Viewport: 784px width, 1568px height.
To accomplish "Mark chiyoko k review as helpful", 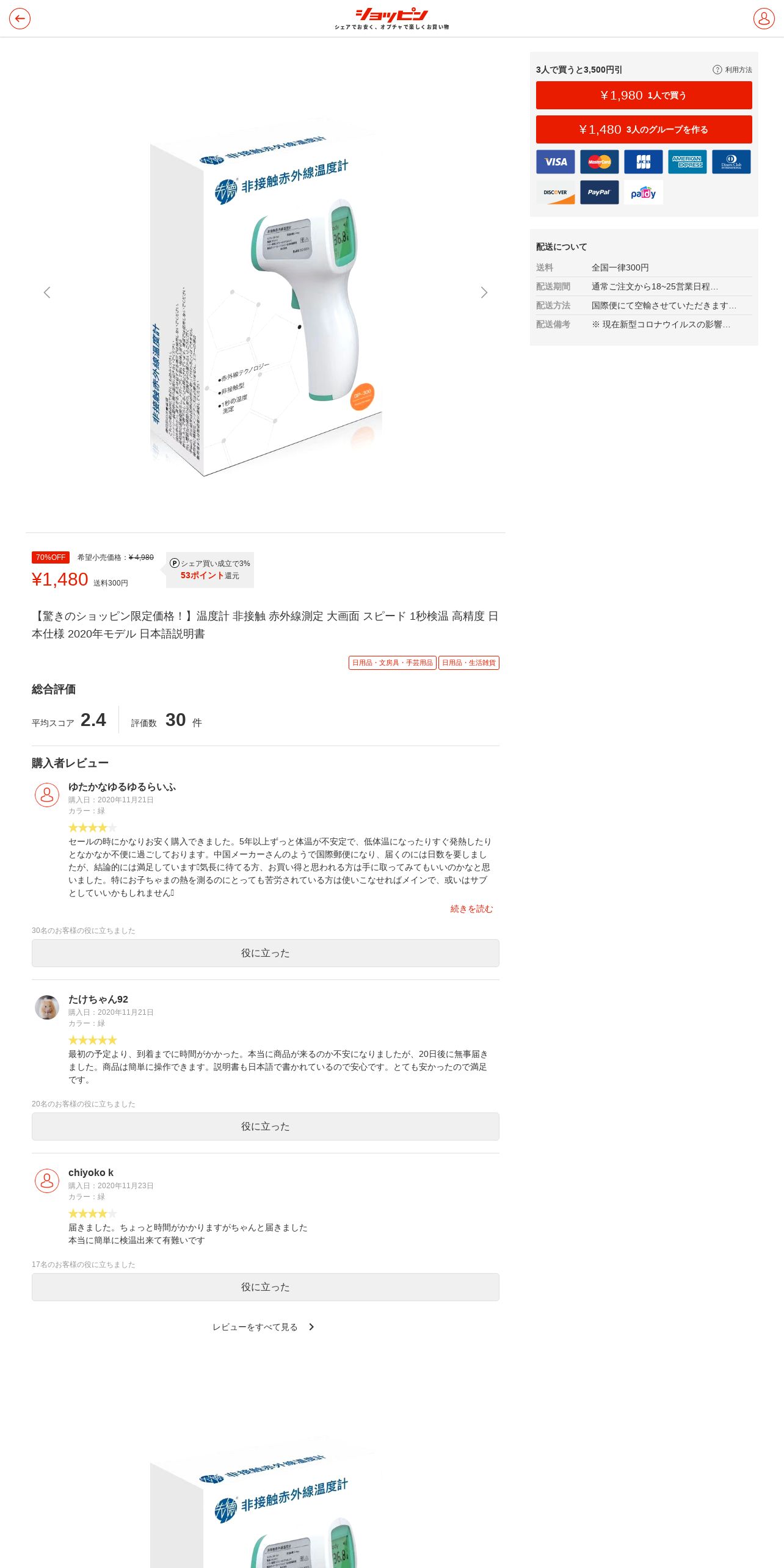I will click(266, 1287).
